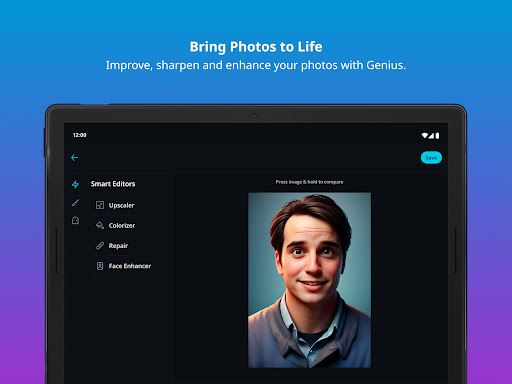
Task: Open the Smart Editors lightning tab
Action: tap(75, 184)
